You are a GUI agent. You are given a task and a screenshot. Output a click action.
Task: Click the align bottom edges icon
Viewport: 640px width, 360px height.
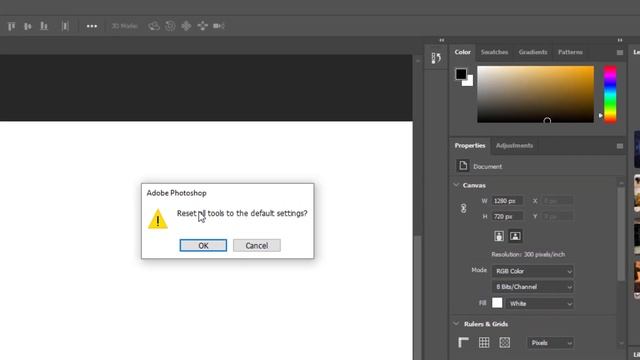coord(44,26)
